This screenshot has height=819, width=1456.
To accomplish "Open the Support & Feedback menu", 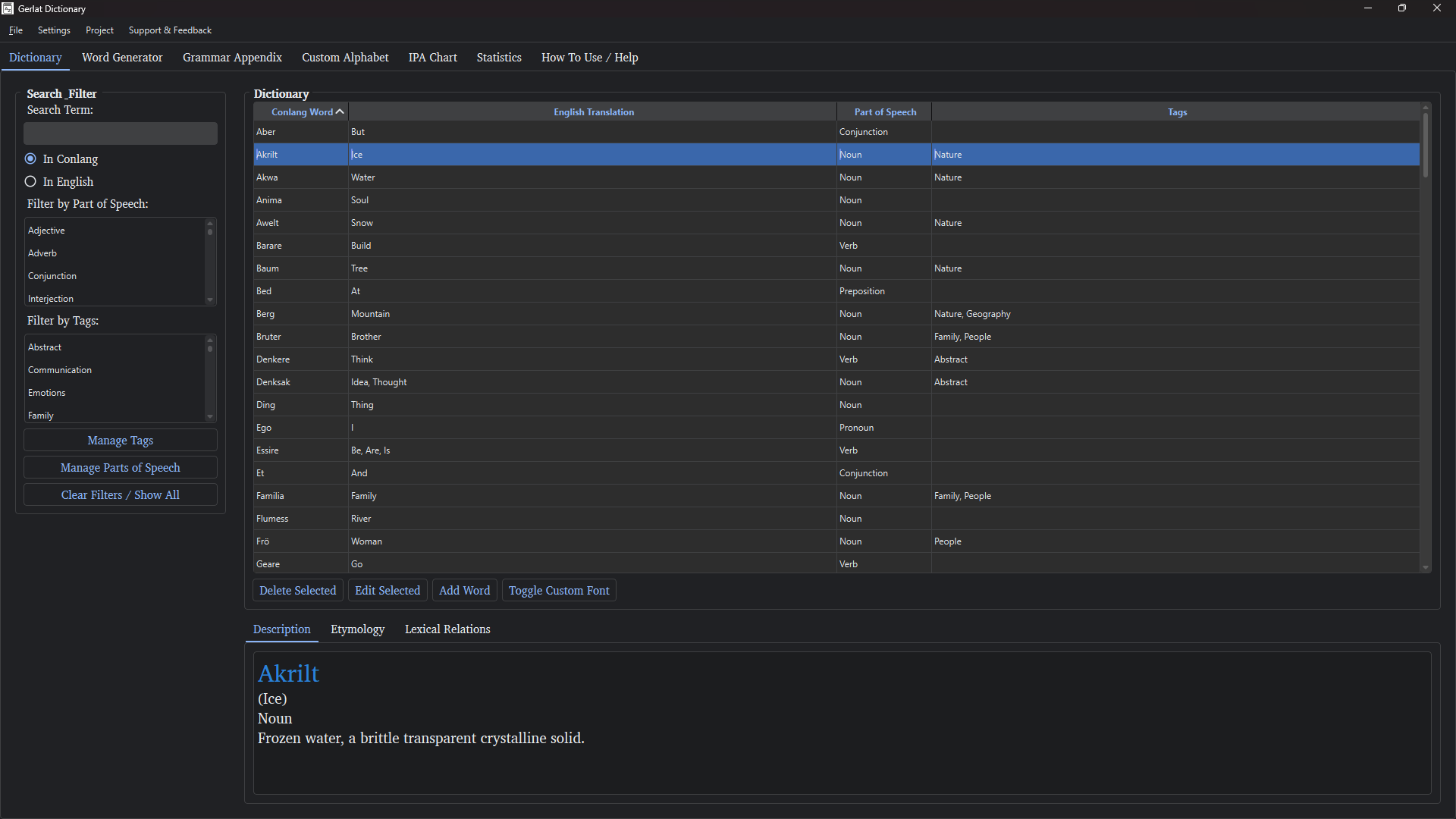I will (x=170, y=30).
